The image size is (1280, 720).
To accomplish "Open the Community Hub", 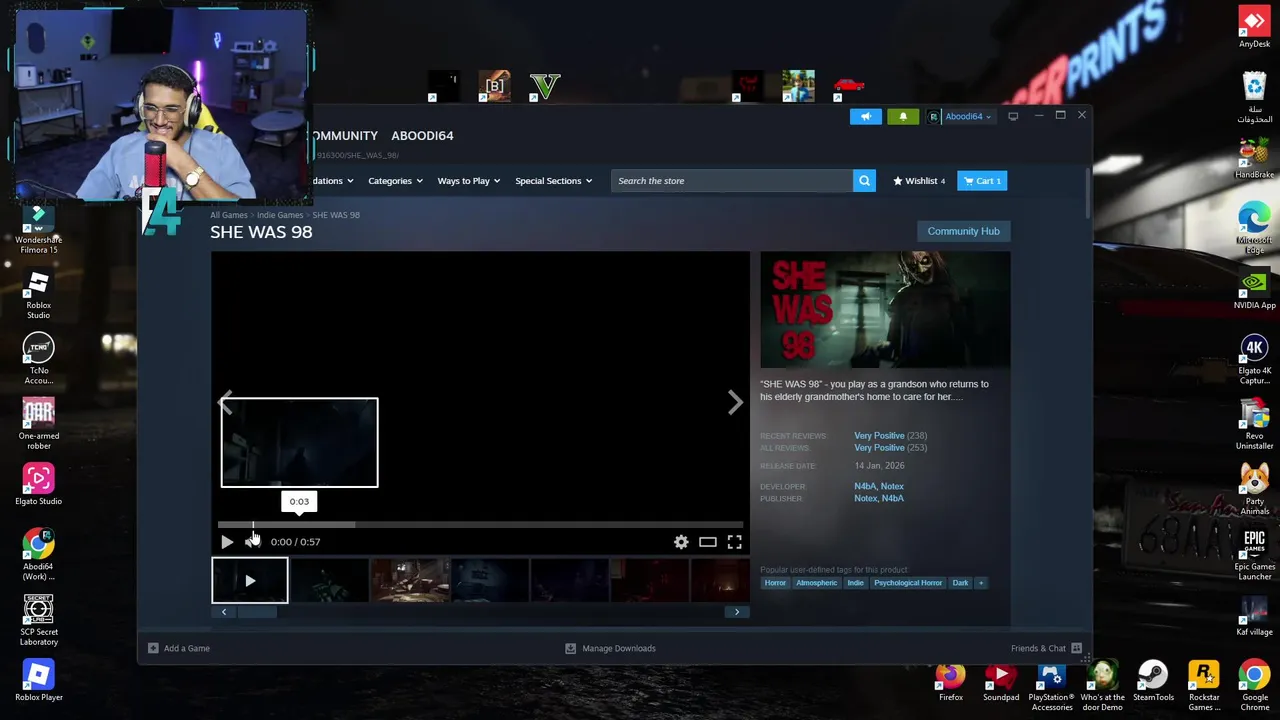I will tap(963, 231).
